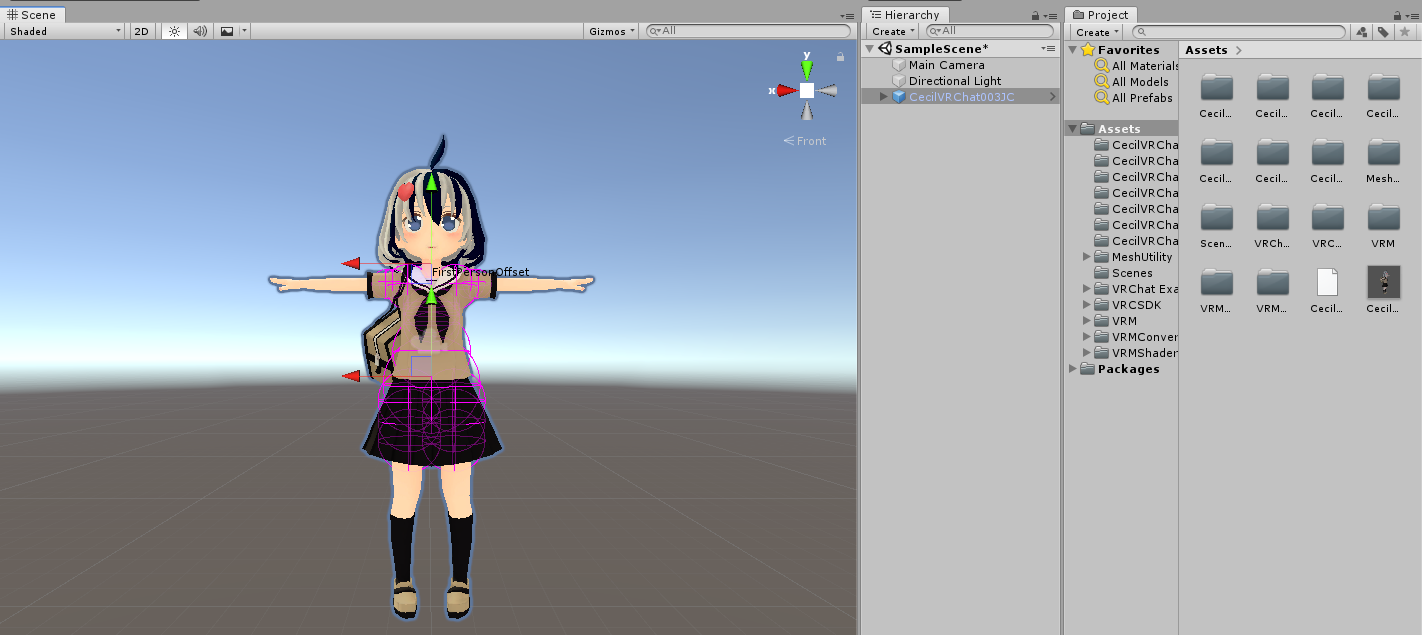
Task: Open the Shaded draw mode dropdown
Action: (x=64, y=31)
